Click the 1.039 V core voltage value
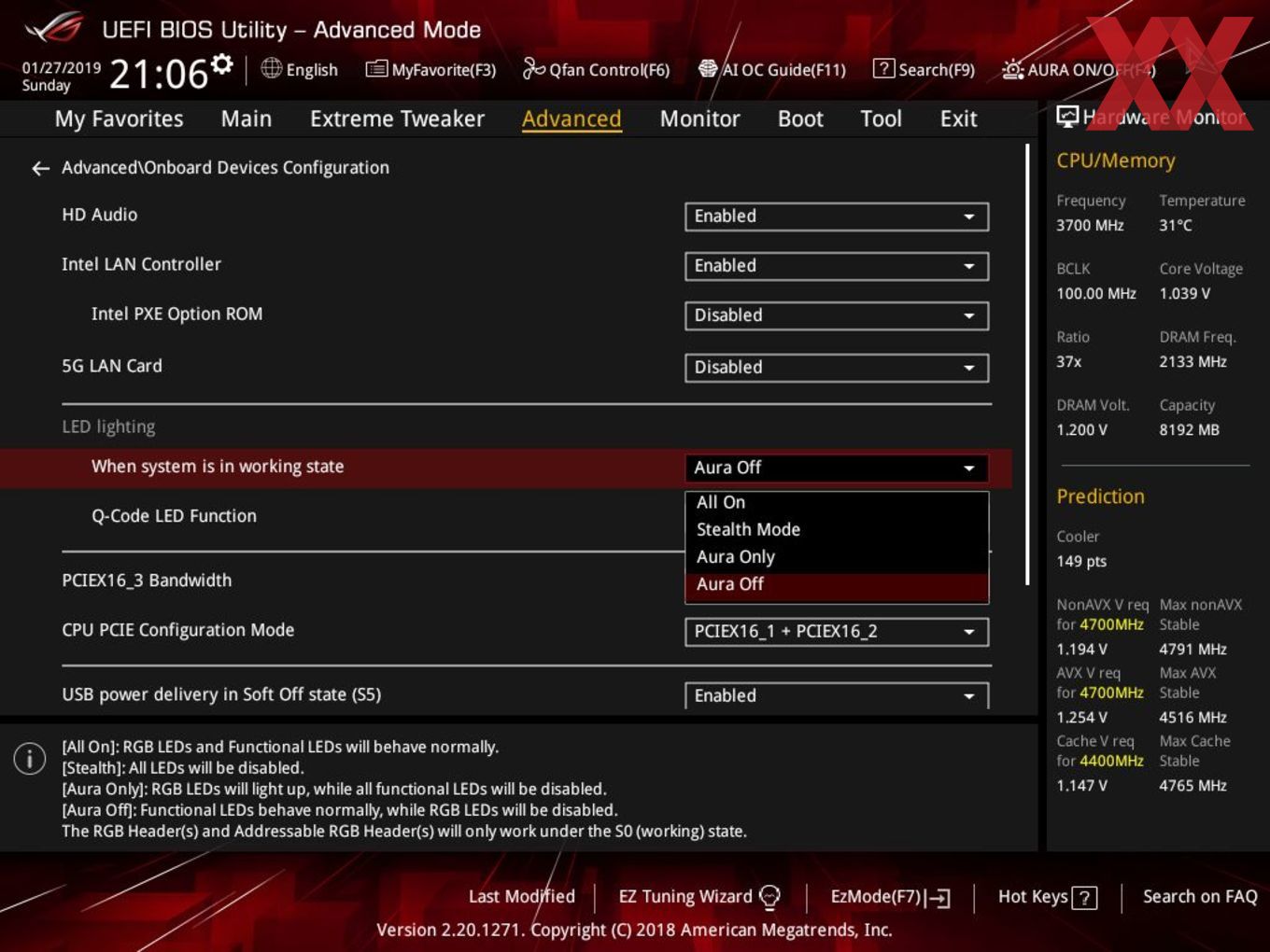 click(x=1184, y=293)
